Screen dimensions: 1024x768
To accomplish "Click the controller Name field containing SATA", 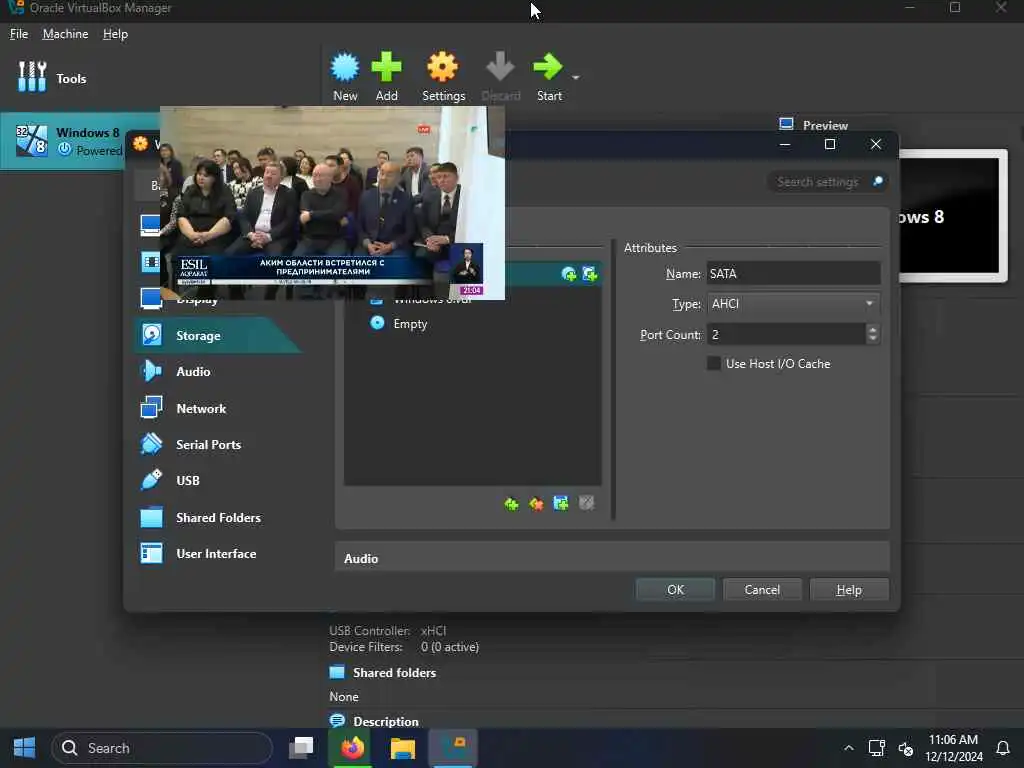I will click(793, 274).
